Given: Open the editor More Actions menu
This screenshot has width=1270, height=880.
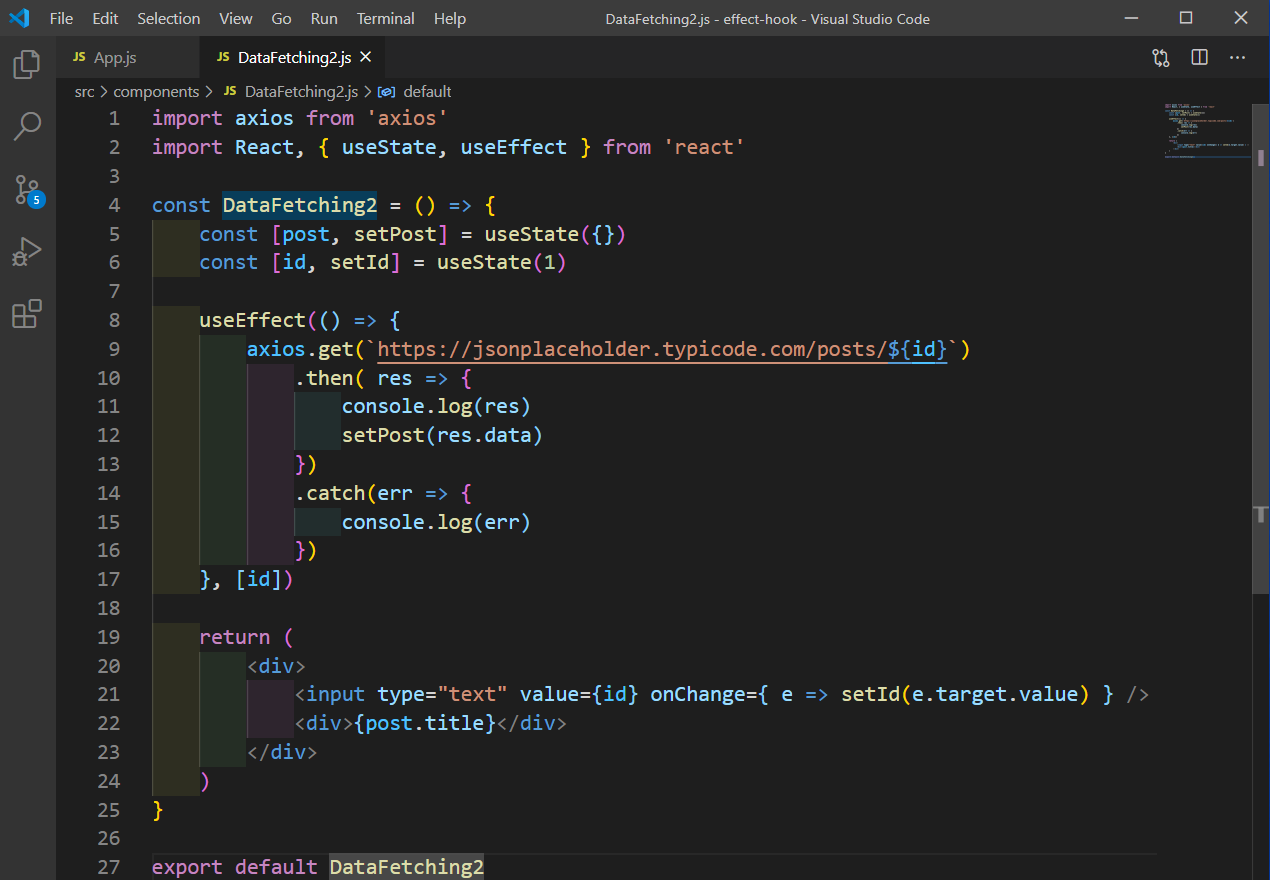Looking at the screenshot, I should tap(1238, 58).
